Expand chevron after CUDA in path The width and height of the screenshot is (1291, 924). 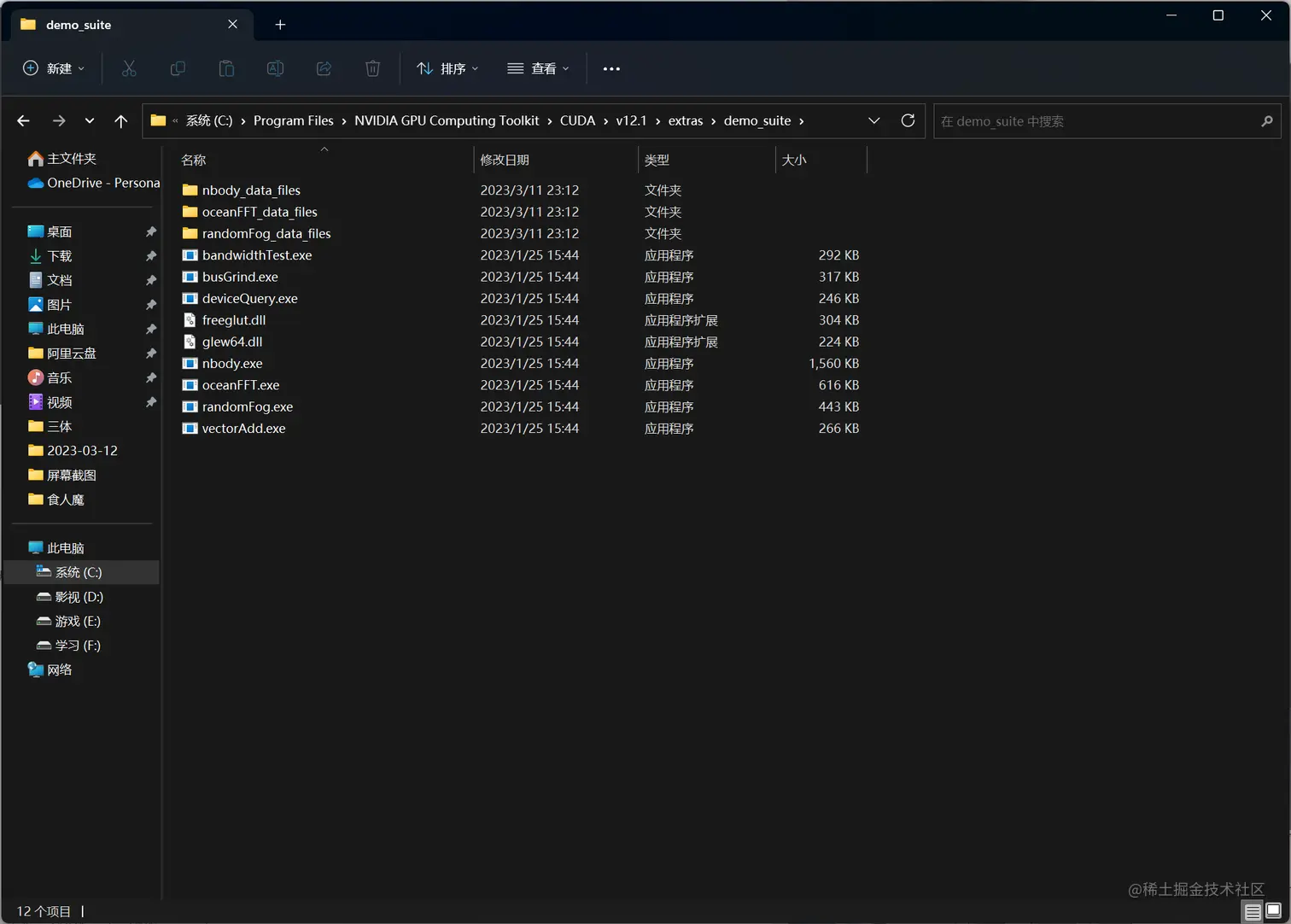(x=605, y=121)
